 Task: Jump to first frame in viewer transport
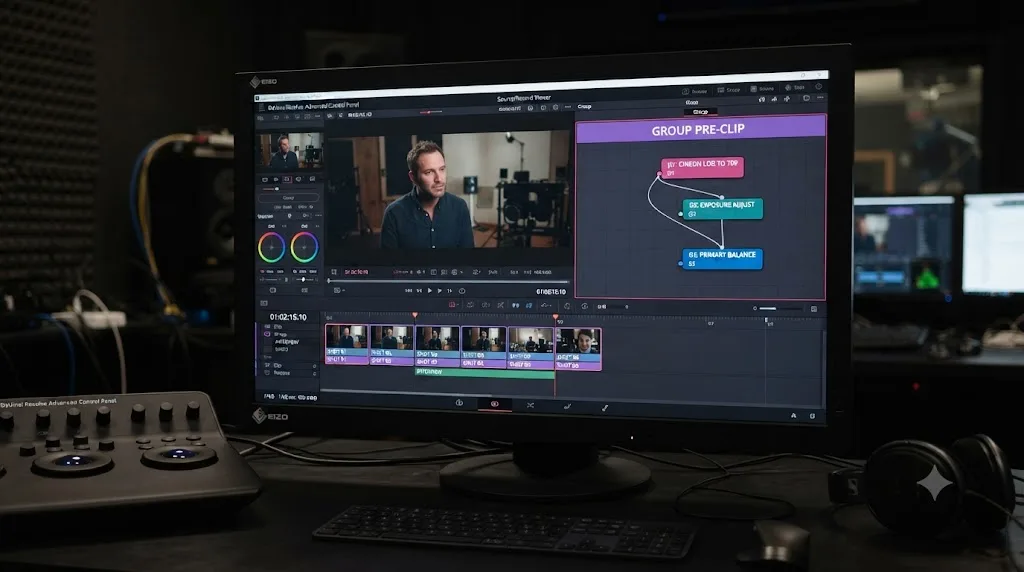pos(408,291)
